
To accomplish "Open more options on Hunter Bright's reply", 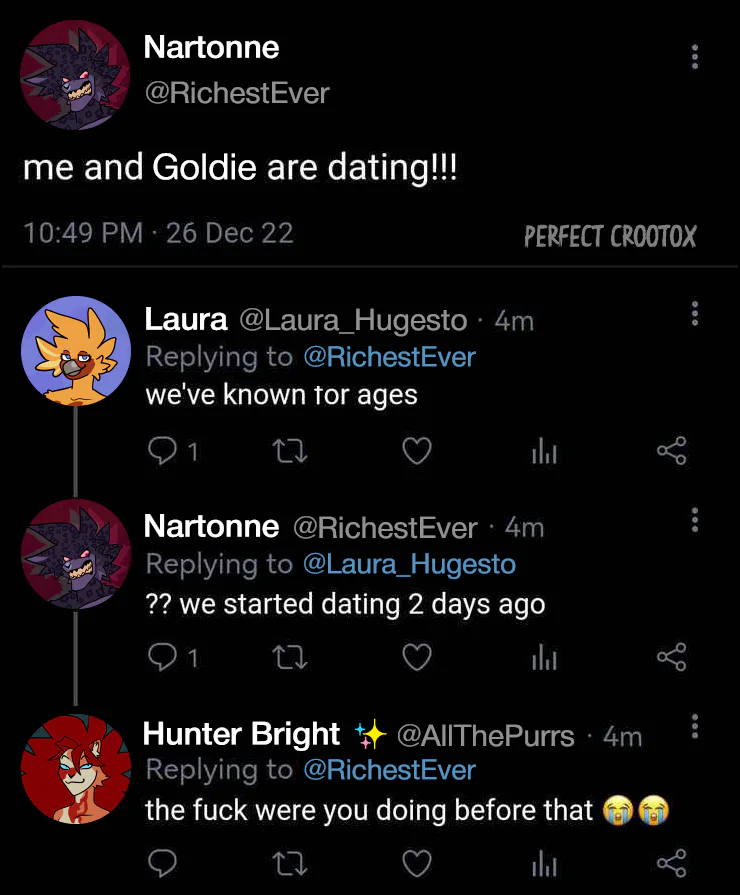I will (x=694, y=727).
